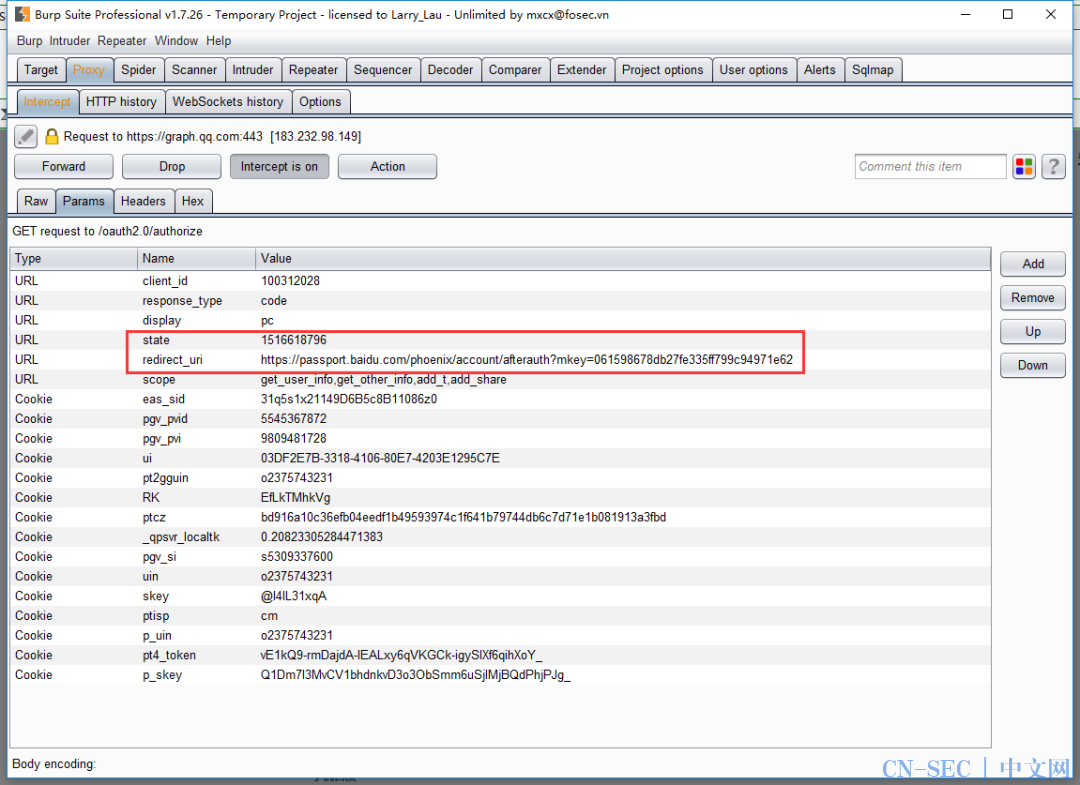
Task: Drop the intercepted request
Action: (172, 167)
